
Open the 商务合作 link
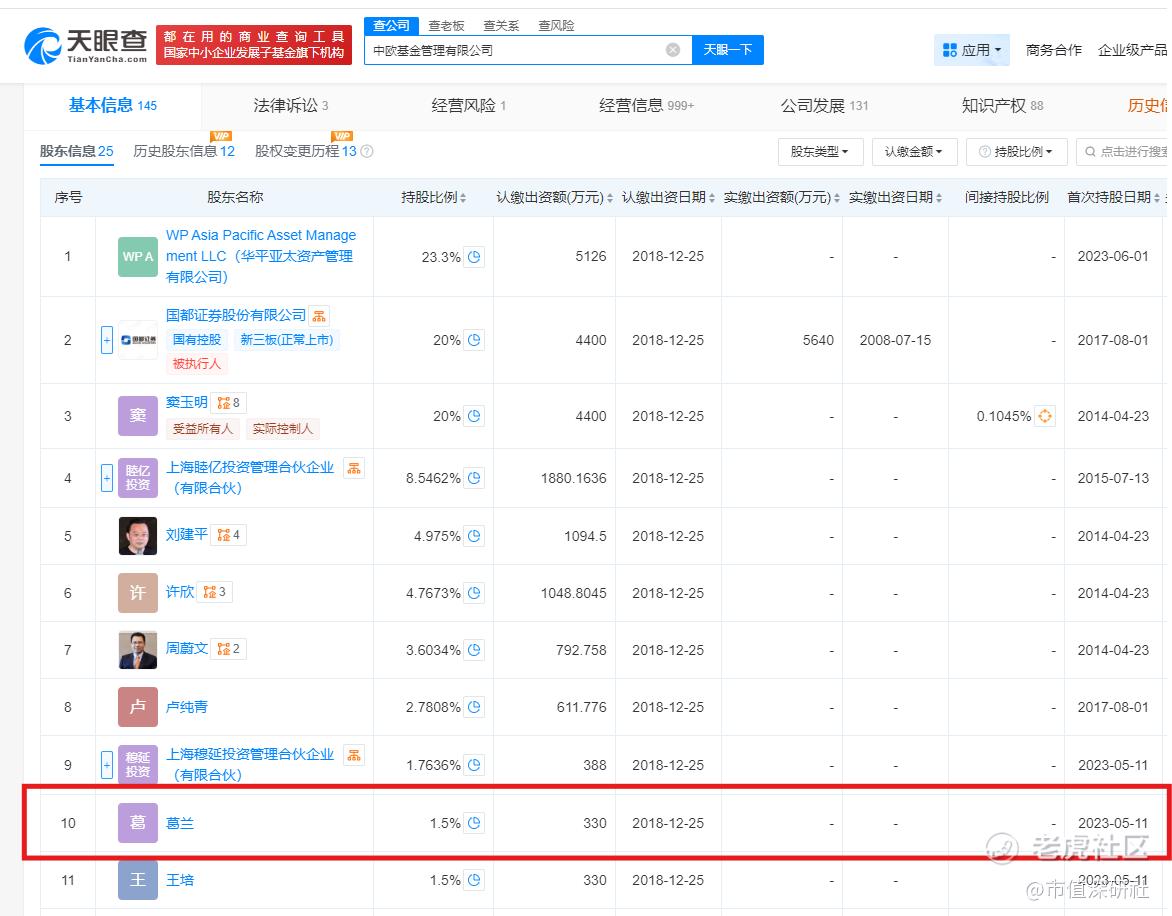pyautogui.click(x=1054, y=50)
